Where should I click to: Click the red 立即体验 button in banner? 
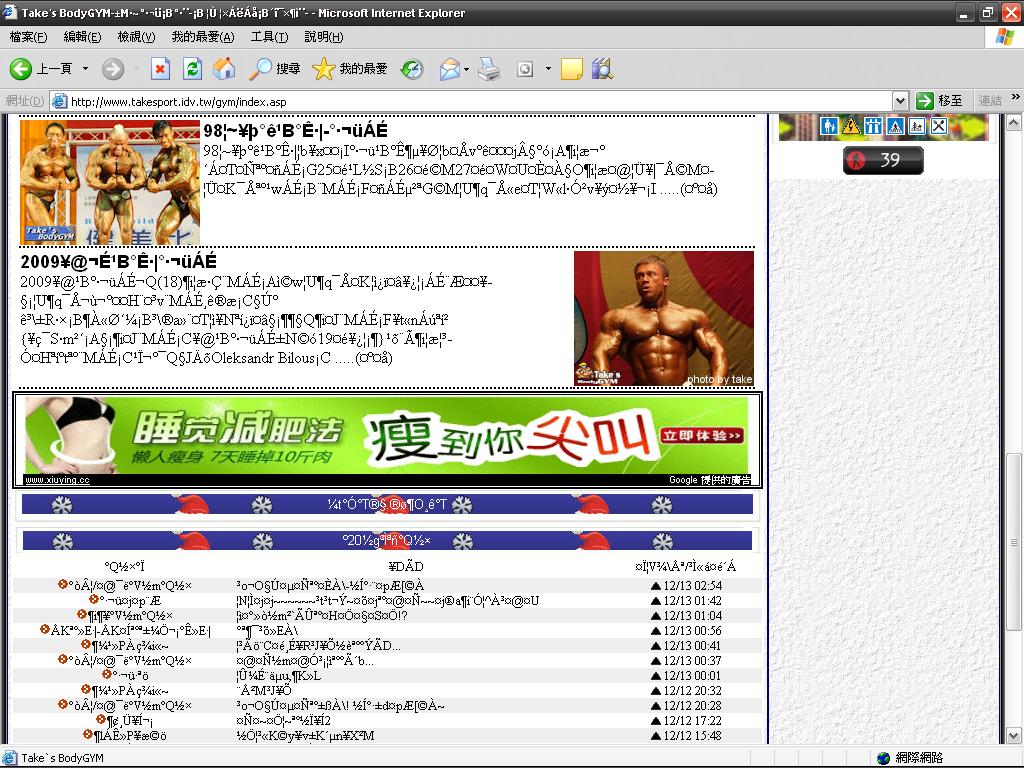pos(701,436)
